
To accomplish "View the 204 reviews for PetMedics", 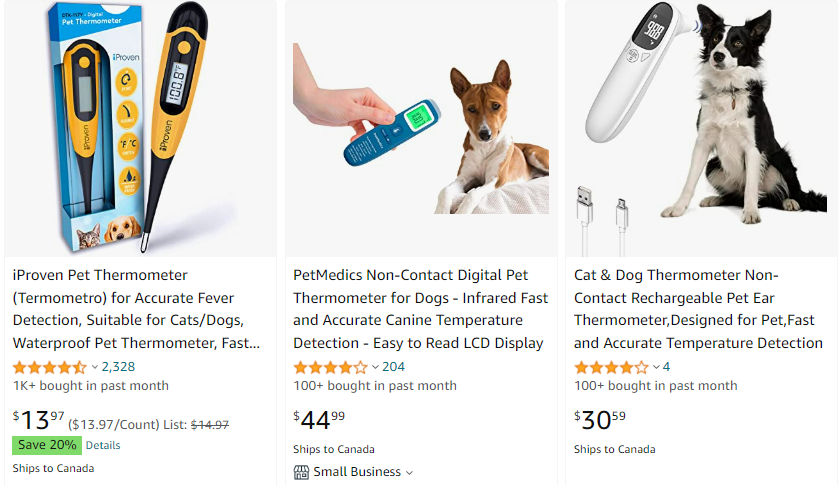I will coord(393,367).
